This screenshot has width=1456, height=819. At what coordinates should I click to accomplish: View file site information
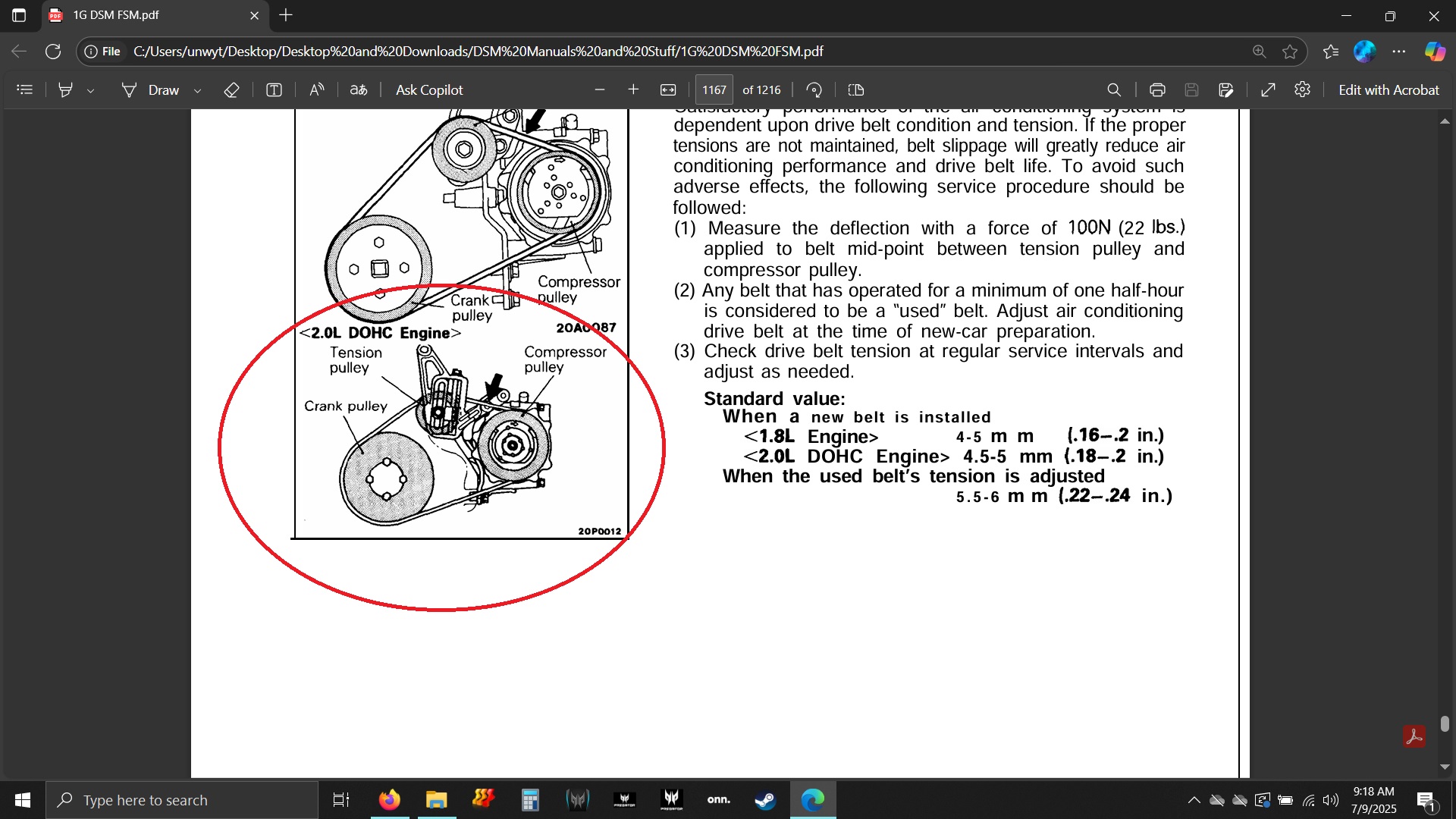102,52
